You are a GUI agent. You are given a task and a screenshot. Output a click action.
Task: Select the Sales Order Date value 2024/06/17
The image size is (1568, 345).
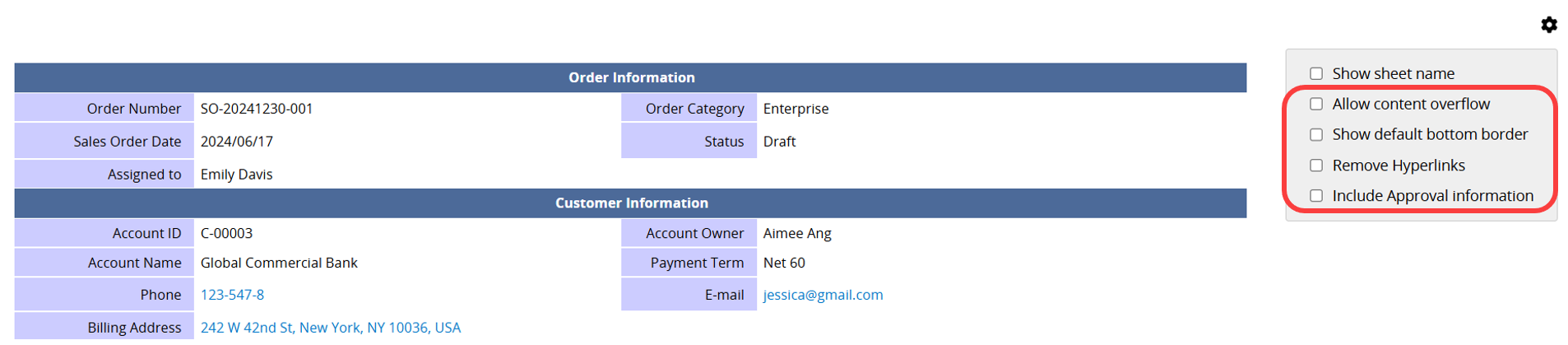[x=237, y=142]
